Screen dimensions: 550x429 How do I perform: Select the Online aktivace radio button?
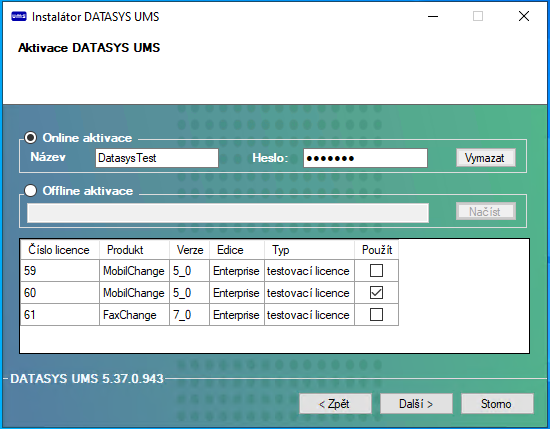tap(31, 138)
